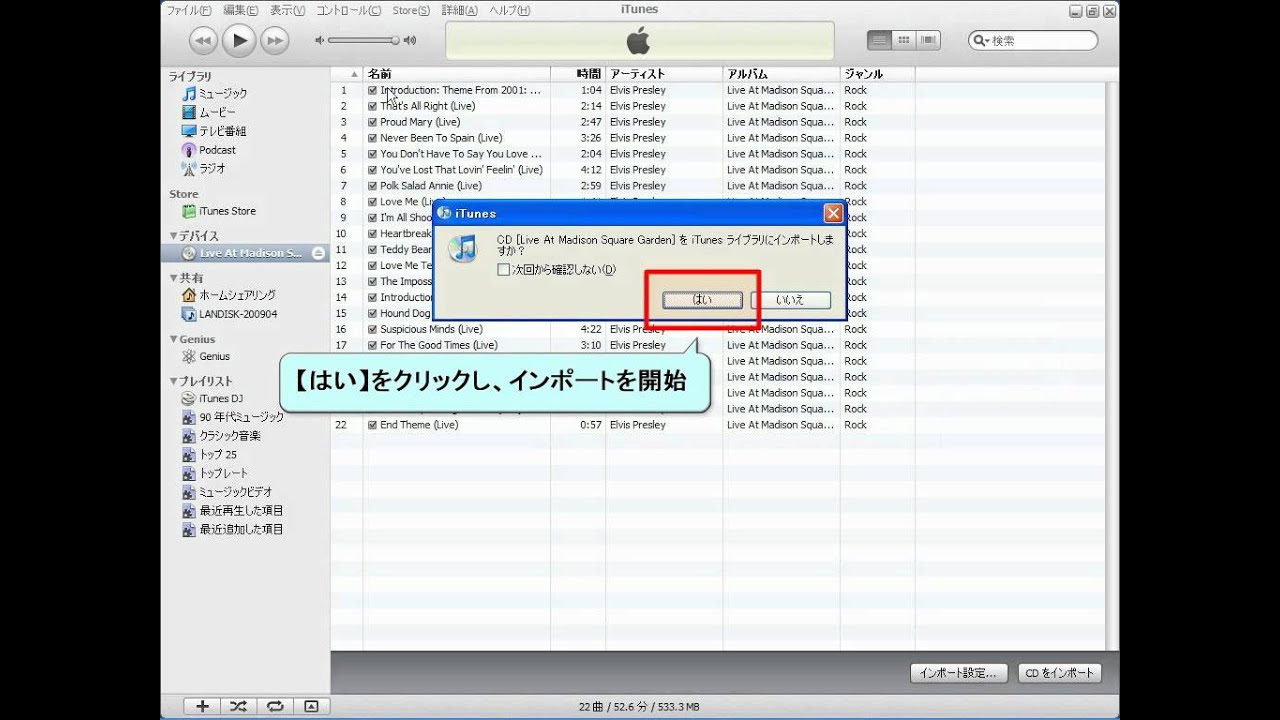Open ミュージックビデオ playlist
Image resolution: width=1280 pixels, height=720 pixels.
pyautogui.click(x=227, y=492)
